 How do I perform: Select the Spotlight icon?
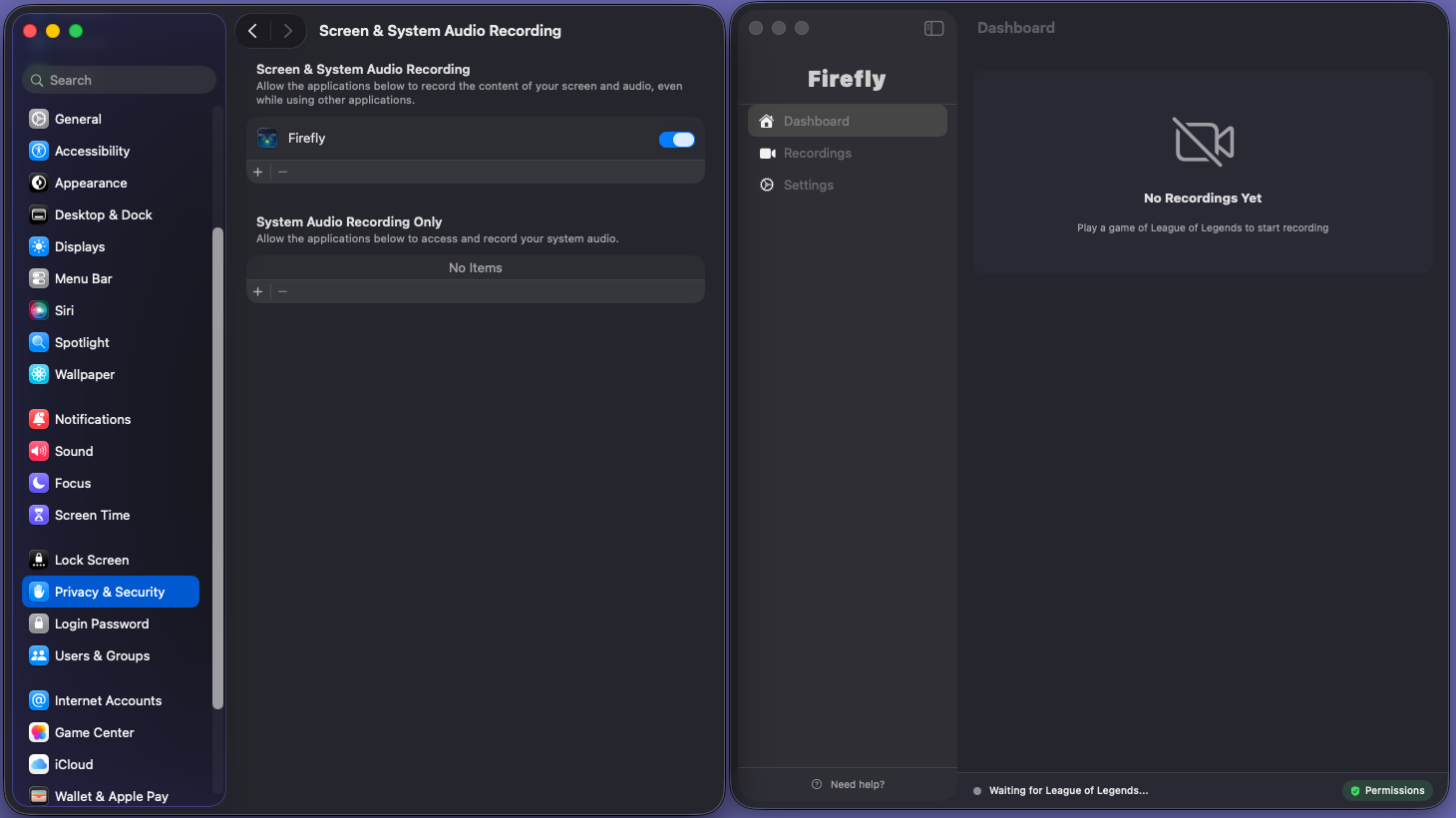(x=39, y=342)
